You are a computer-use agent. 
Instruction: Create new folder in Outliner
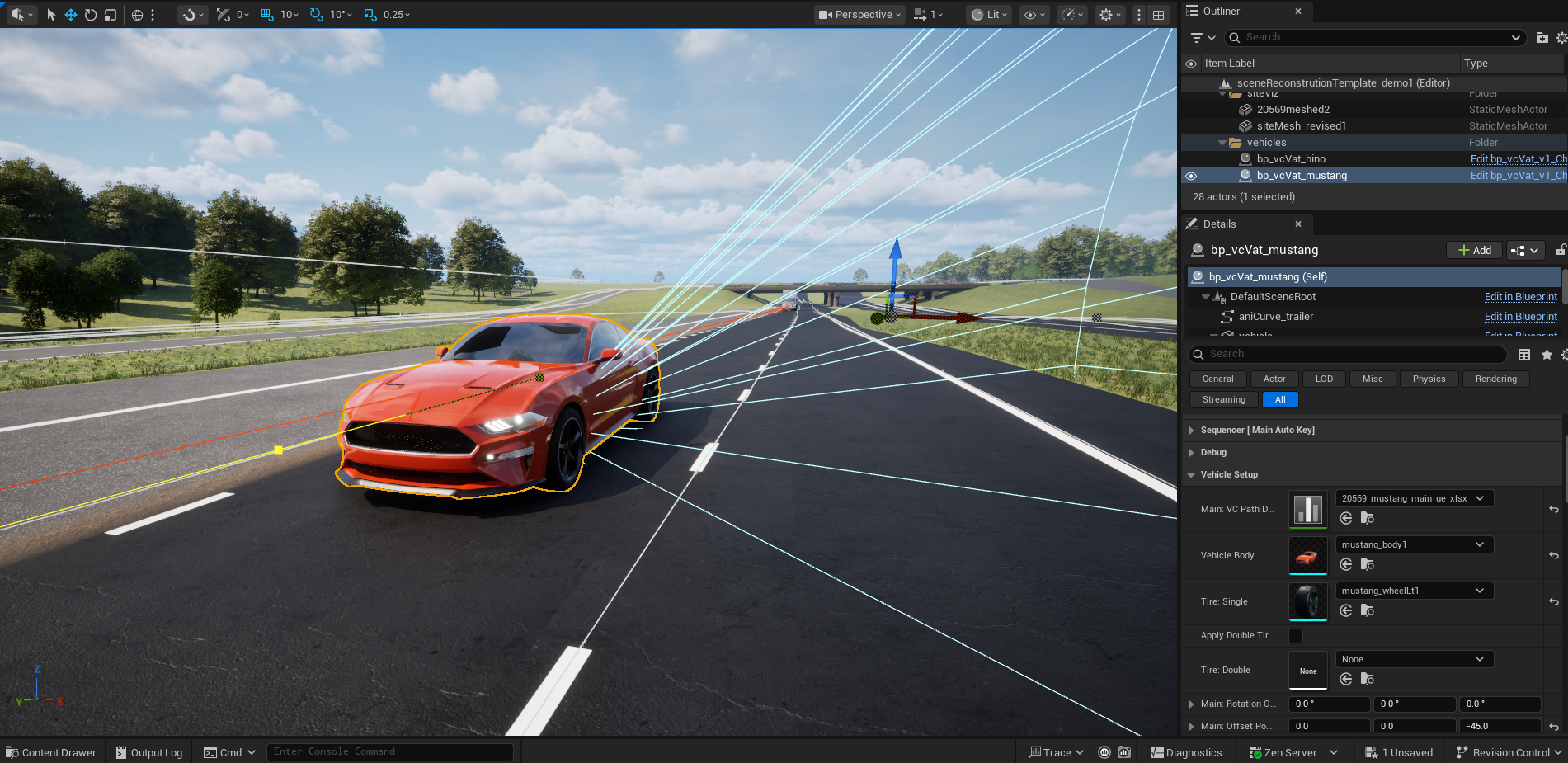(x=1542, y=38)
